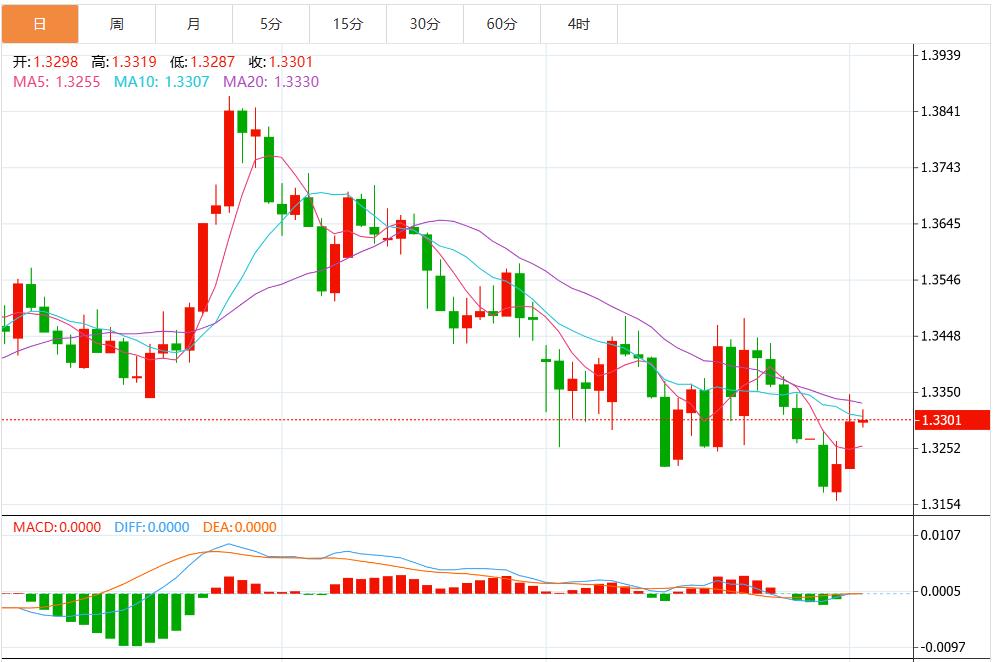
Task: Click the DIFF value label
Action: pos(152,527)
